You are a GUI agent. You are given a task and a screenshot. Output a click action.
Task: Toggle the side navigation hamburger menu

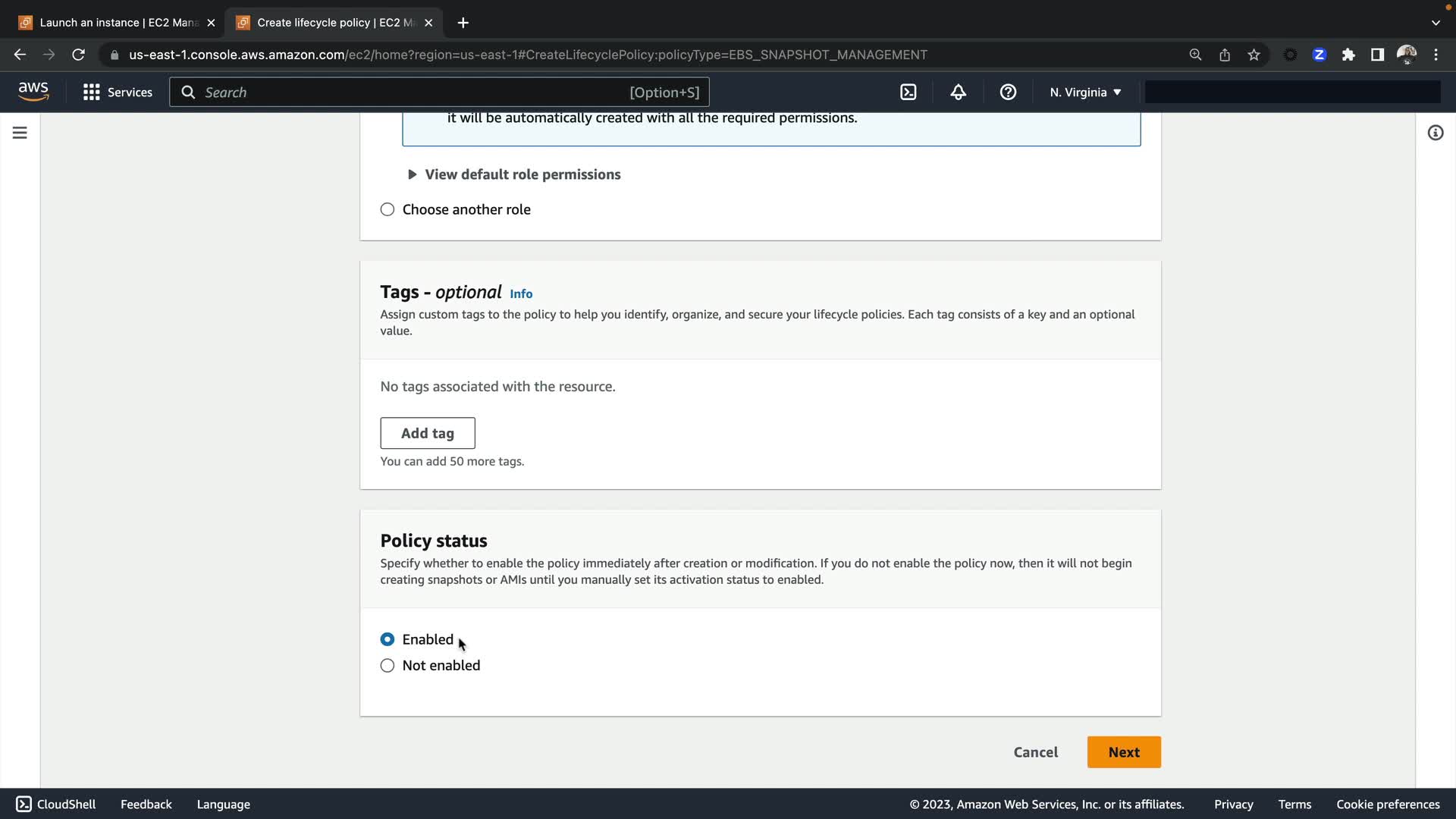point(20,133)
